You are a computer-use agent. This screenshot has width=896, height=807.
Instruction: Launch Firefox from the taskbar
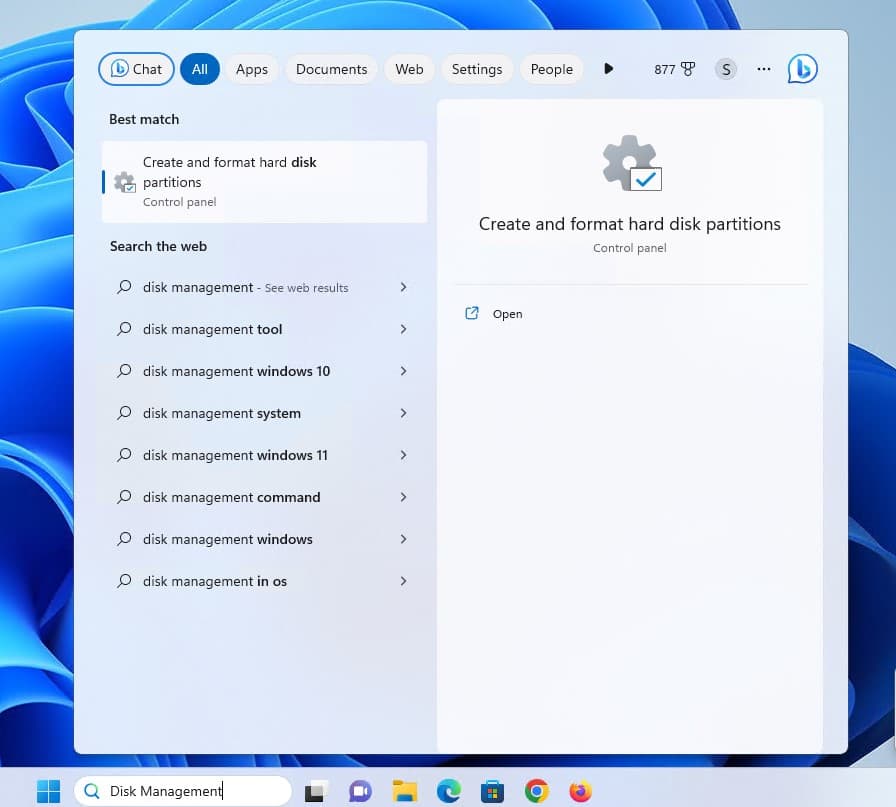pos(580,791)
